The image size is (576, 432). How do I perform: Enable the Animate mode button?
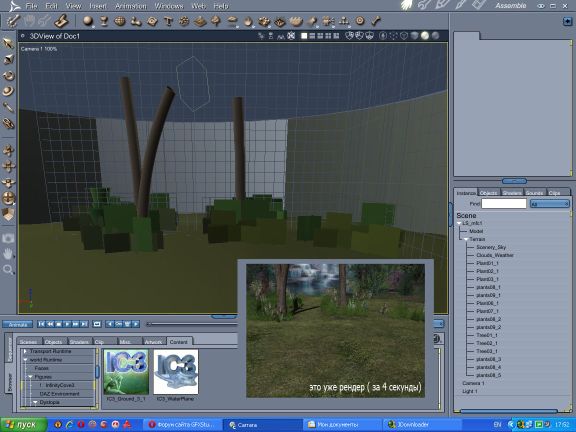pyautogui.click(x=17, y=324)
